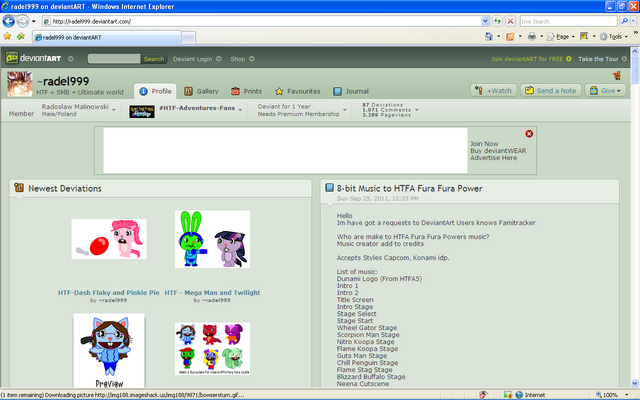640x400 pixels.
Task: Expand the Deviations stats dropdown arrow
Action: point(416,110)
